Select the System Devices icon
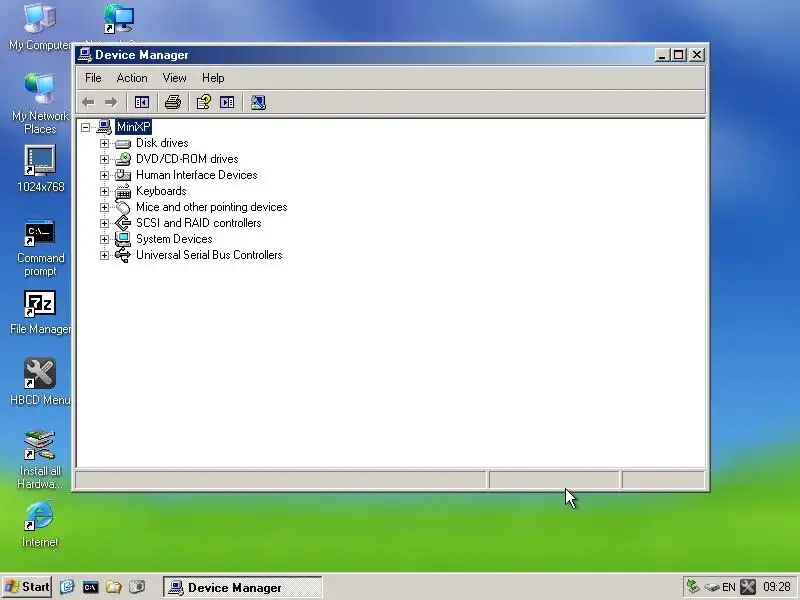Image resolution: width=800 pixels, height=600 pixels. point(123,239)
